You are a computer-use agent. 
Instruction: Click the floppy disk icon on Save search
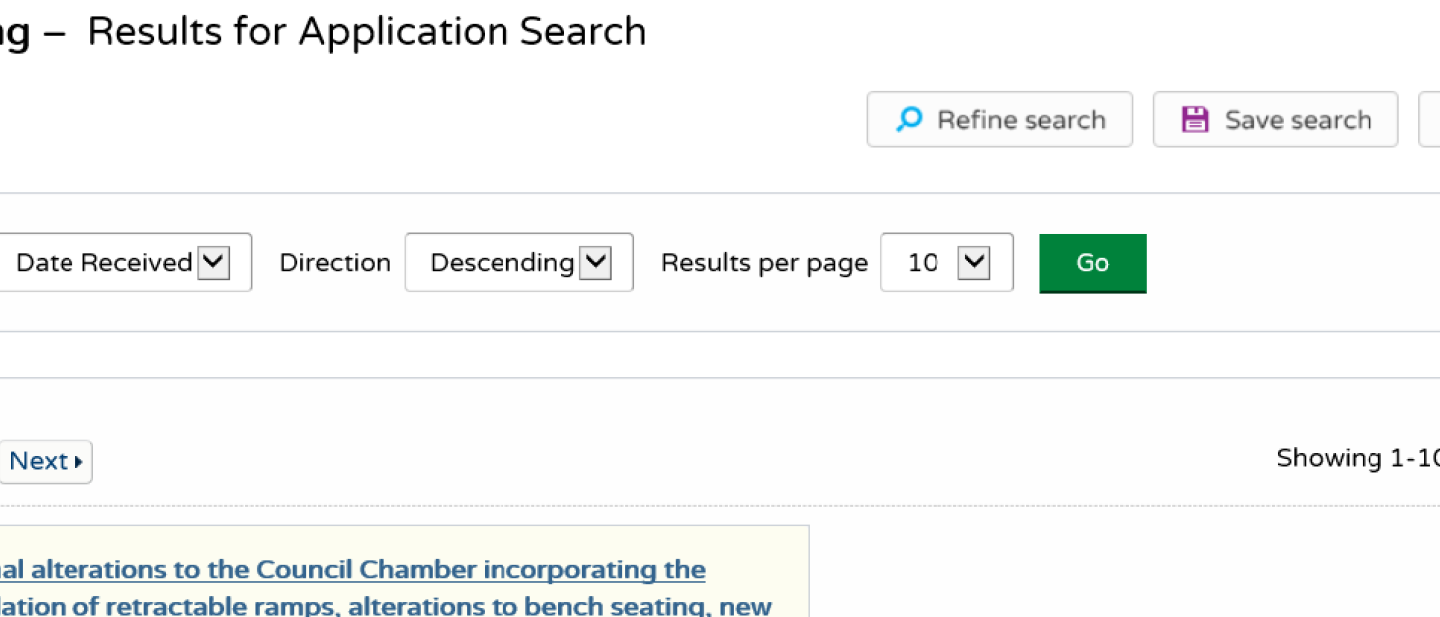[1194, 118]
